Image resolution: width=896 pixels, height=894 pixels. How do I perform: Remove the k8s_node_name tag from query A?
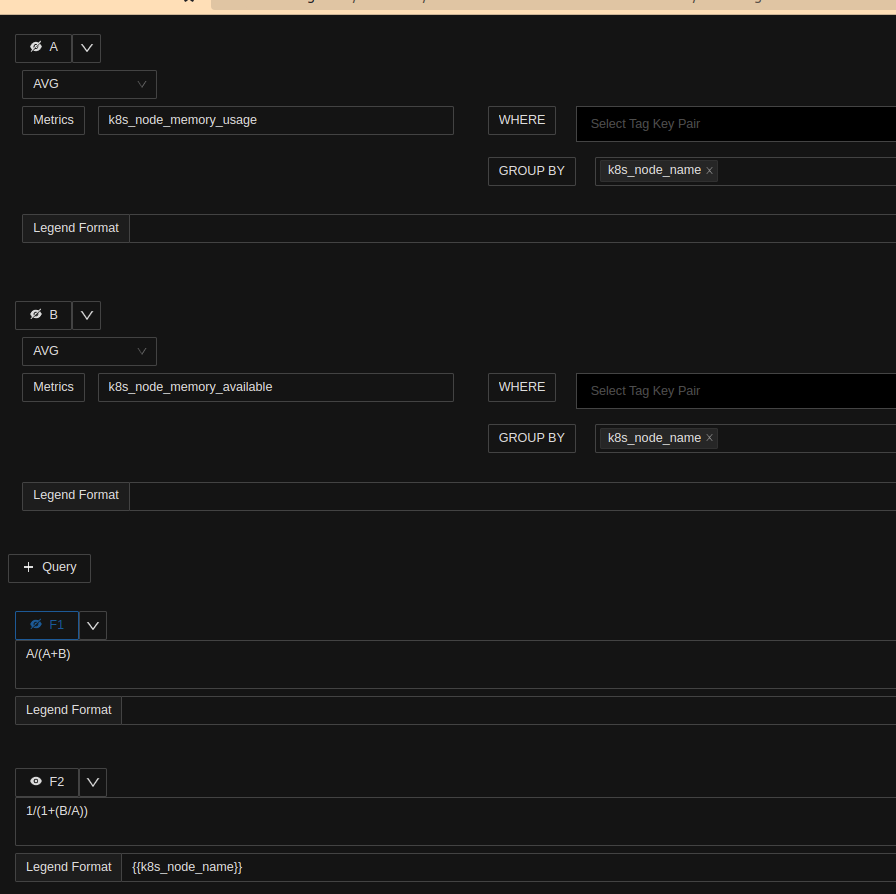(x=709, y=170)
